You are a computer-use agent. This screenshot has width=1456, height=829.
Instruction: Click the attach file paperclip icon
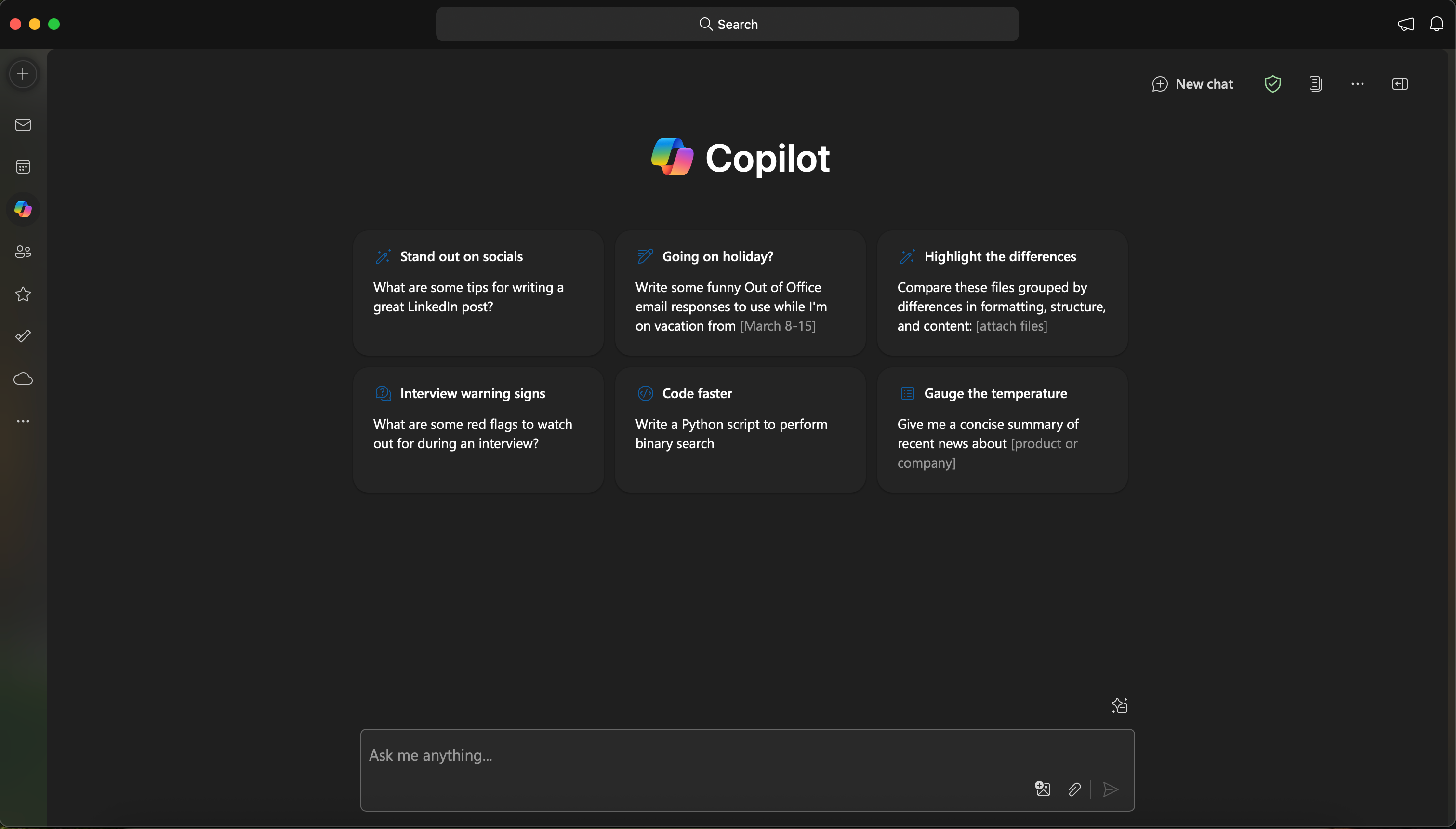click(x=1074, y=789)
